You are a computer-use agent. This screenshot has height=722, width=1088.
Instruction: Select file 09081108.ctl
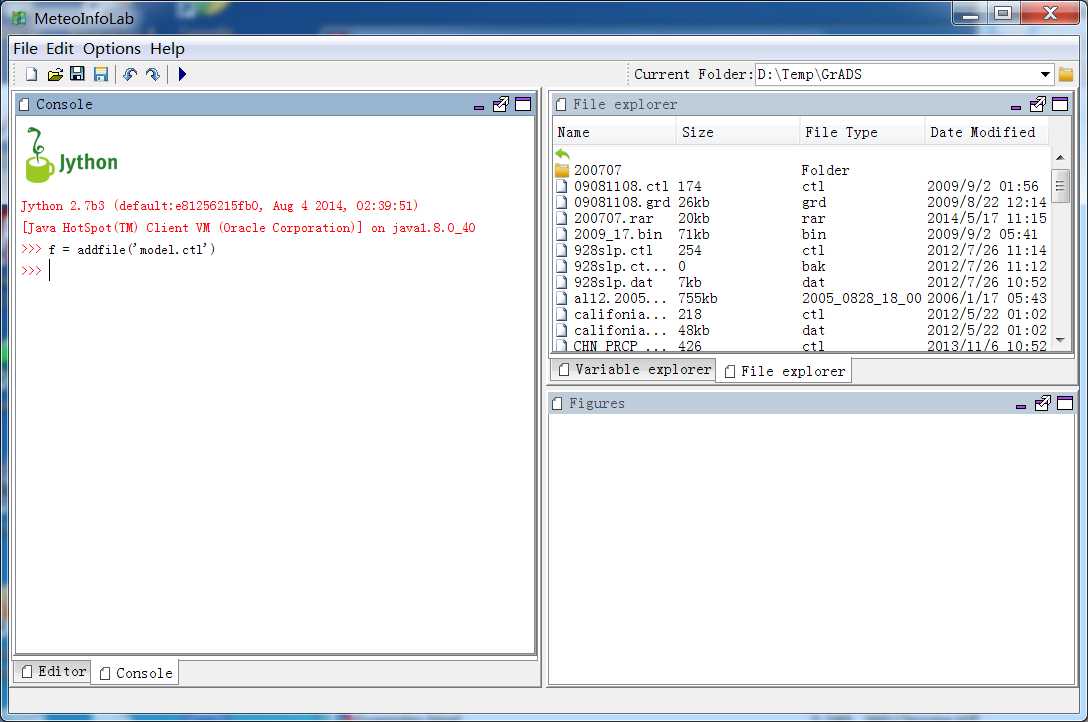[801, 186]
